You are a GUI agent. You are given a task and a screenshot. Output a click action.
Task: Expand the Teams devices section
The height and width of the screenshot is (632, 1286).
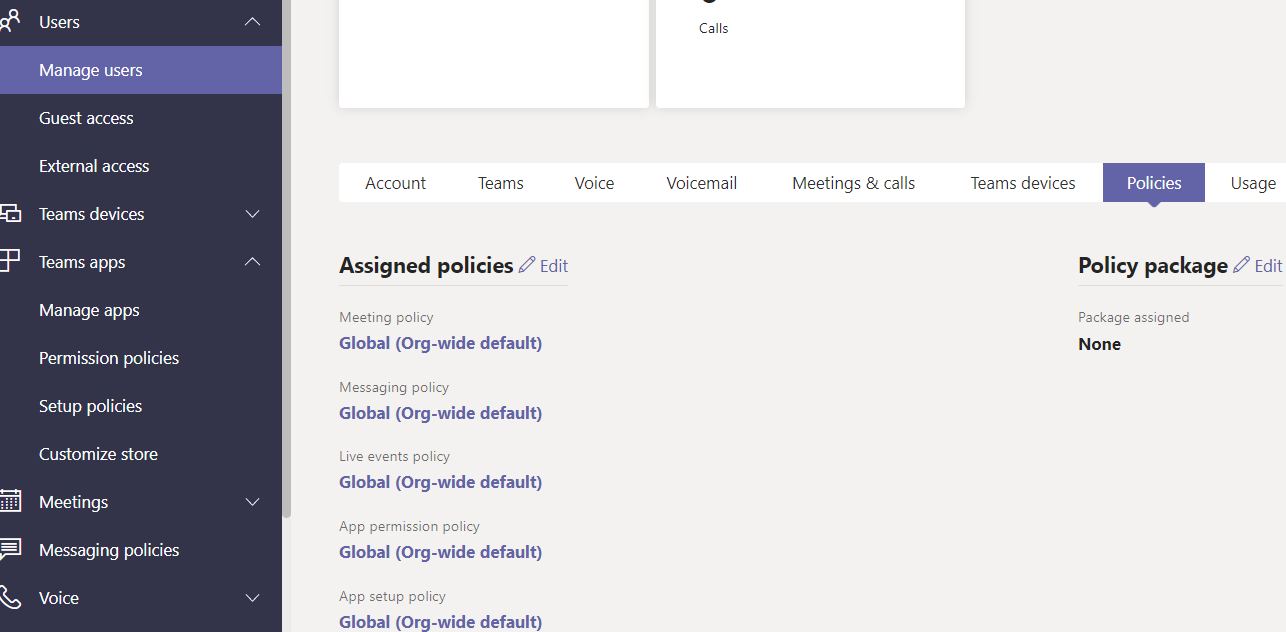[252, 214]
